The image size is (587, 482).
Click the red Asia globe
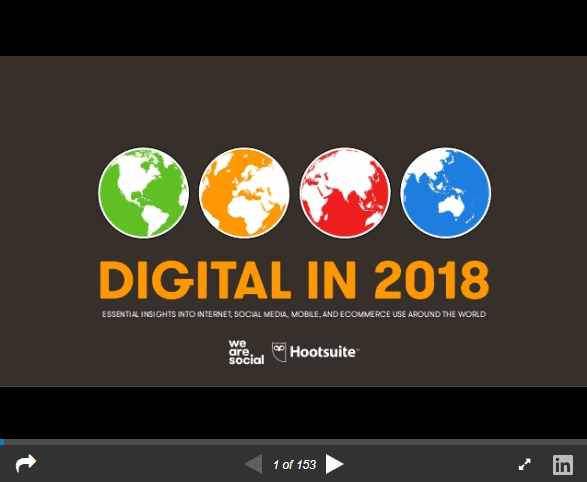[x=345, y=193]
